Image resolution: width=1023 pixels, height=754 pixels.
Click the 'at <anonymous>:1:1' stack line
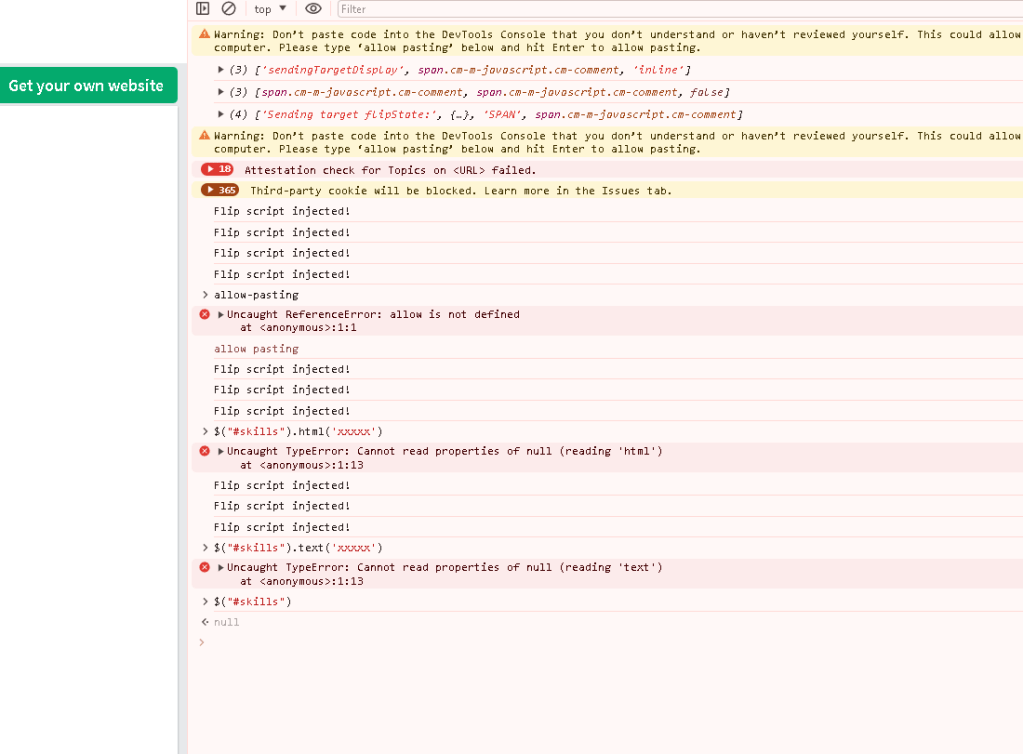click(298, 327)
